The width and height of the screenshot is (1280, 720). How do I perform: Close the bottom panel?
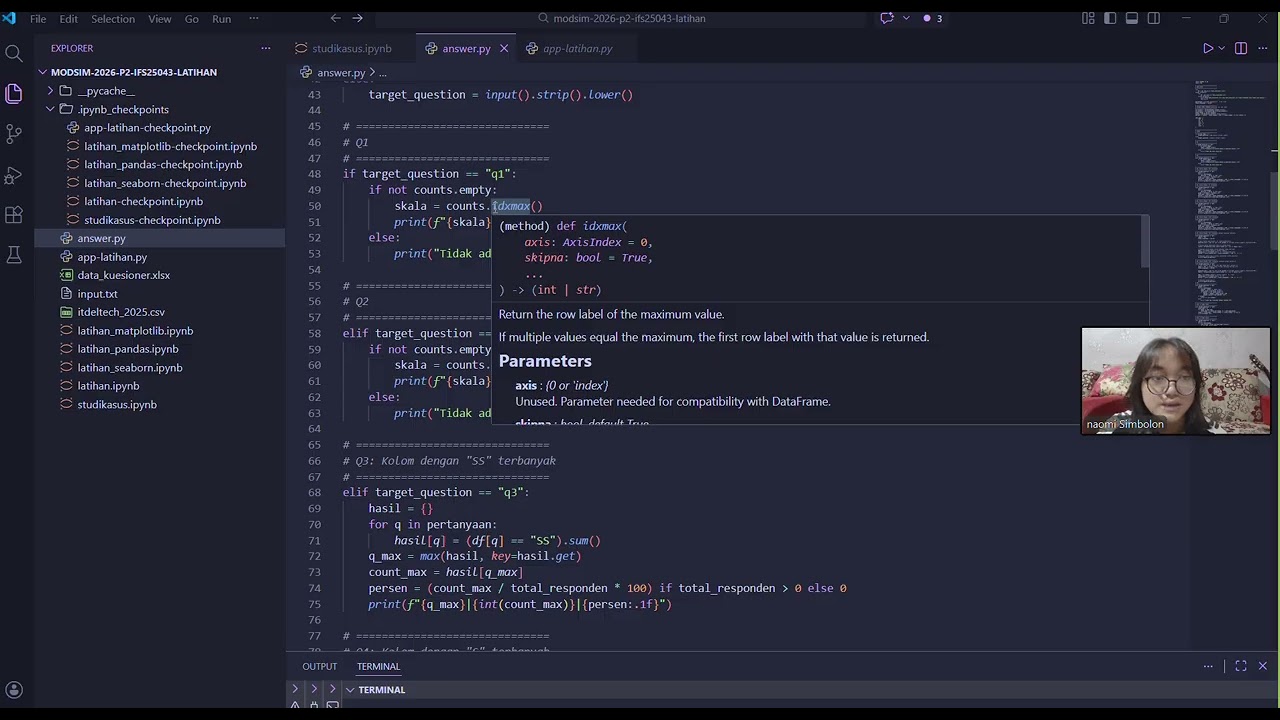point(1263,666)
